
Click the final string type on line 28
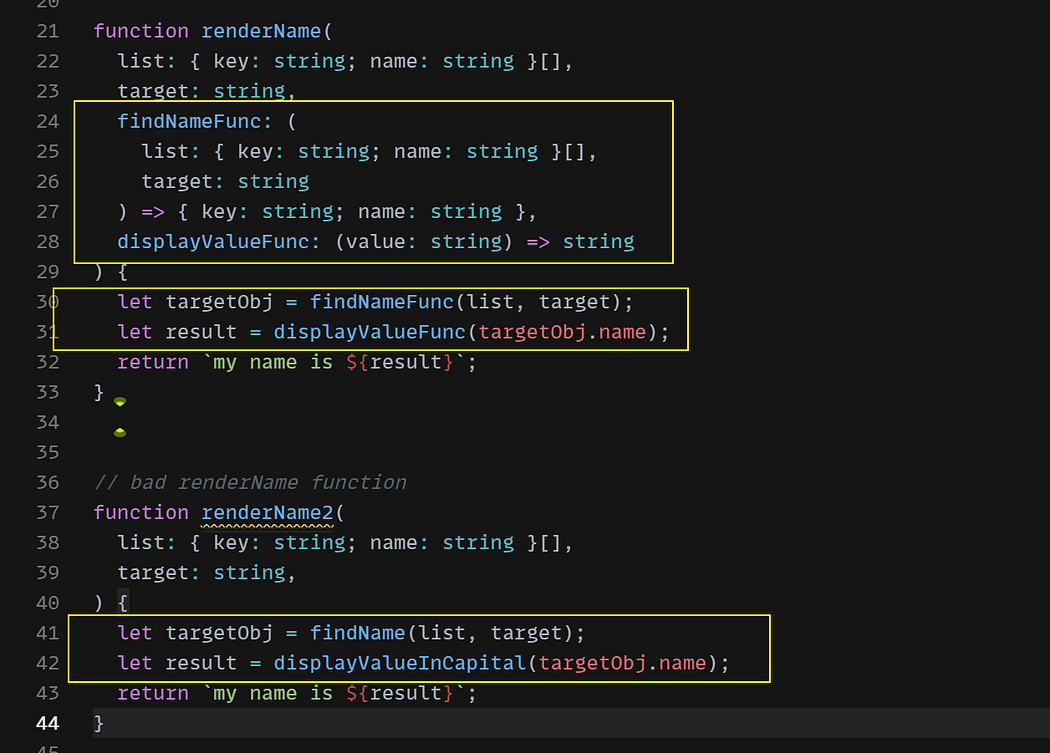(x=599, y=242)
